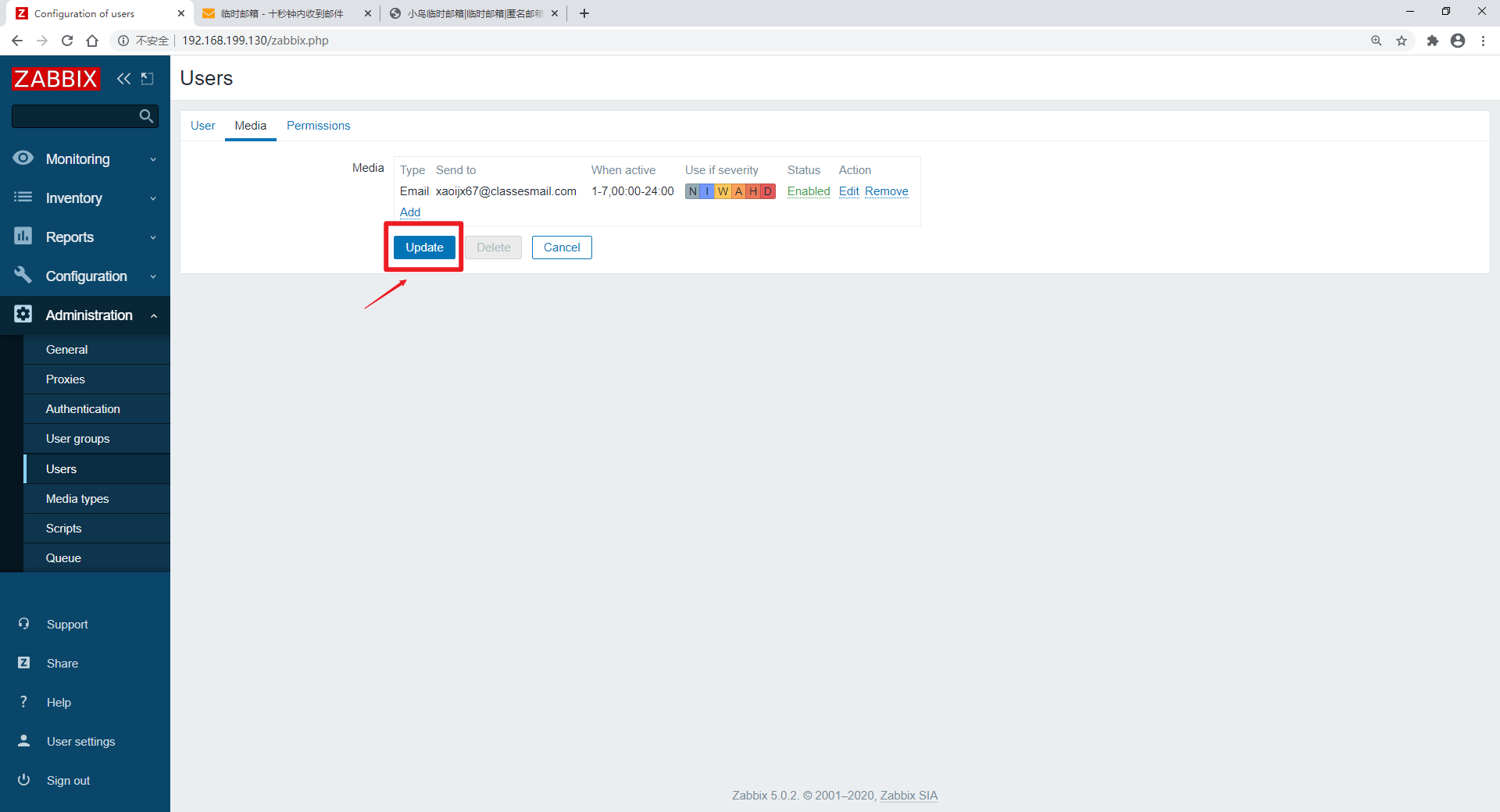1500x812 pixels.
Task: Expand the Reports menu chevron
Action: click(153, 237)
